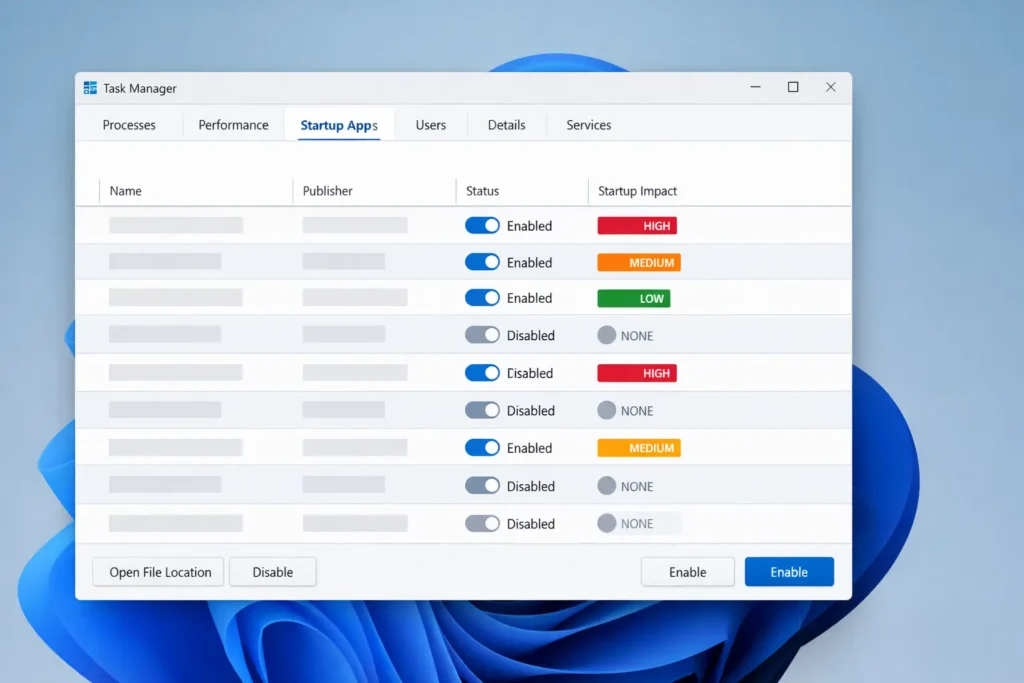1024x683 pixels.
Task: Click the HIGH badge on the fifth row
Action: pyautogui.click(x=637, y=372)
